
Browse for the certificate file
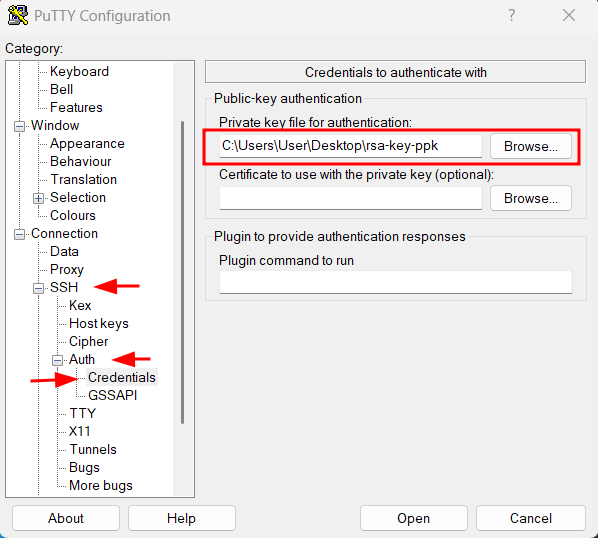[x=530, y=198]
